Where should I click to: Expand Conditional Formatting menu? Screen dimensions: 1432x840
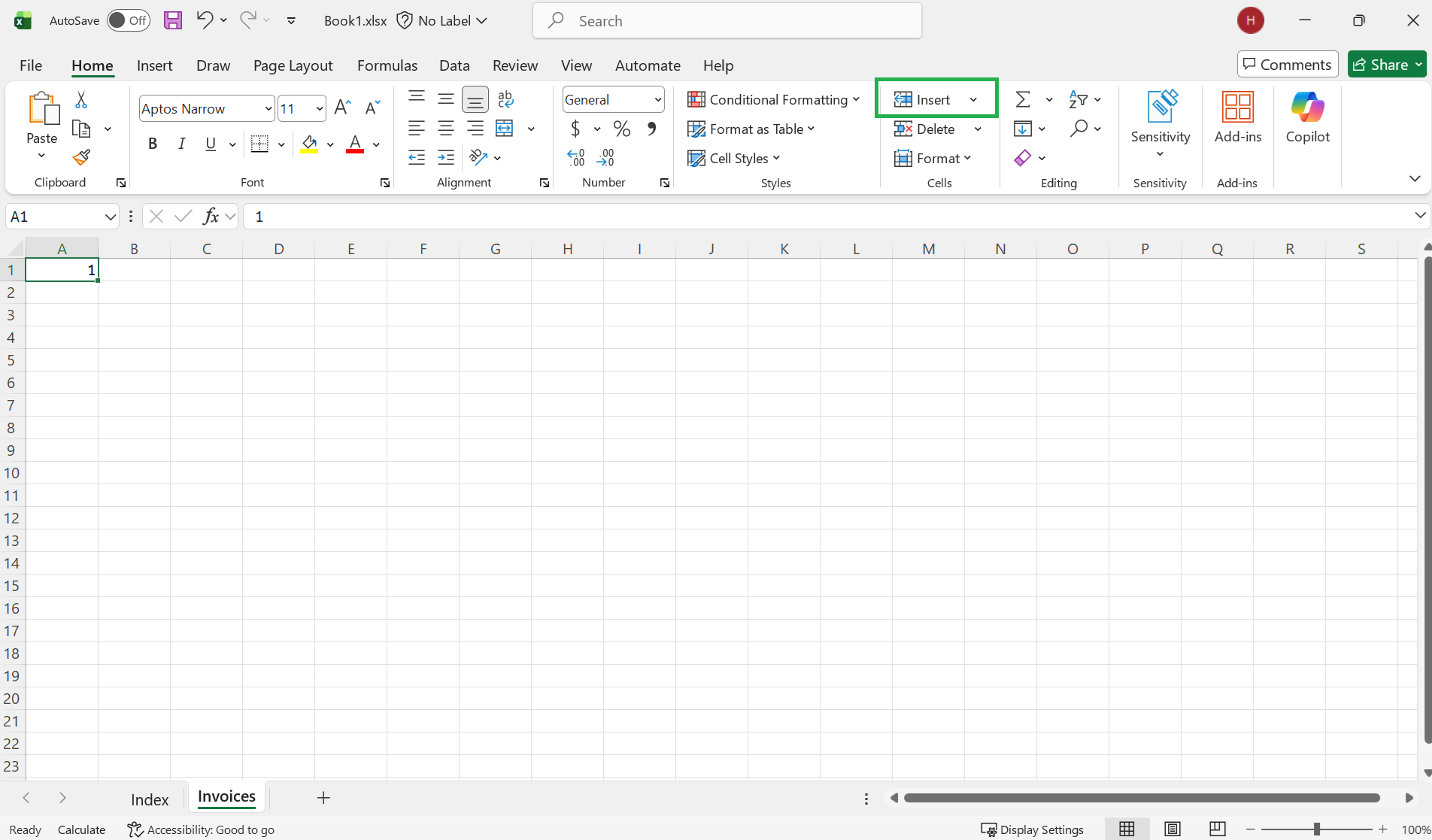pyautogui.click(x=774, y=99)
